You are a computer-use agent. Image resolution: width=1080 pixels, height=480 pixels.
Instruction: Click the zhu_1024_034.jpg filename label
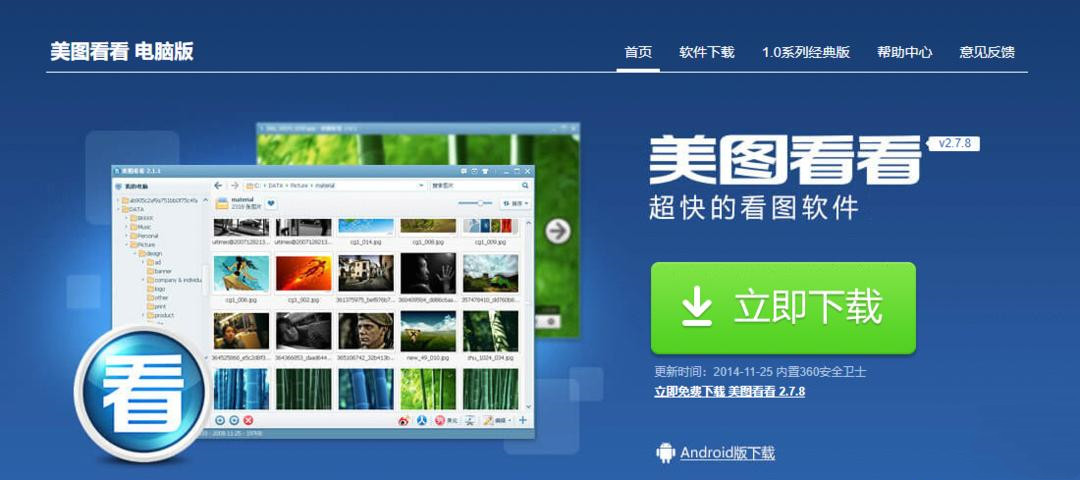(490, 359)
